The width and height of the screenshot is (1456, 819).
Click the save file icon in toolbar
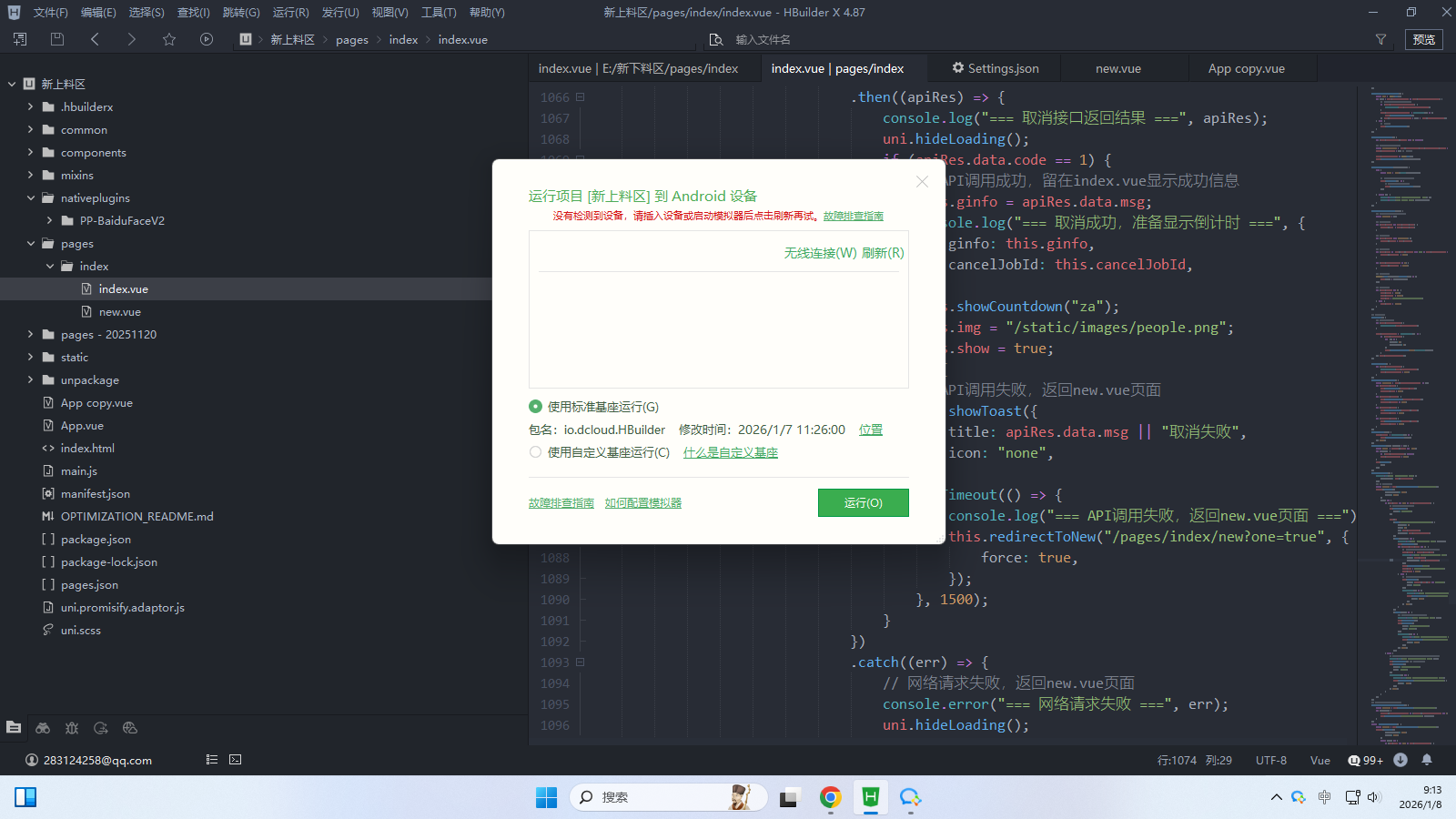pos(57,39)
